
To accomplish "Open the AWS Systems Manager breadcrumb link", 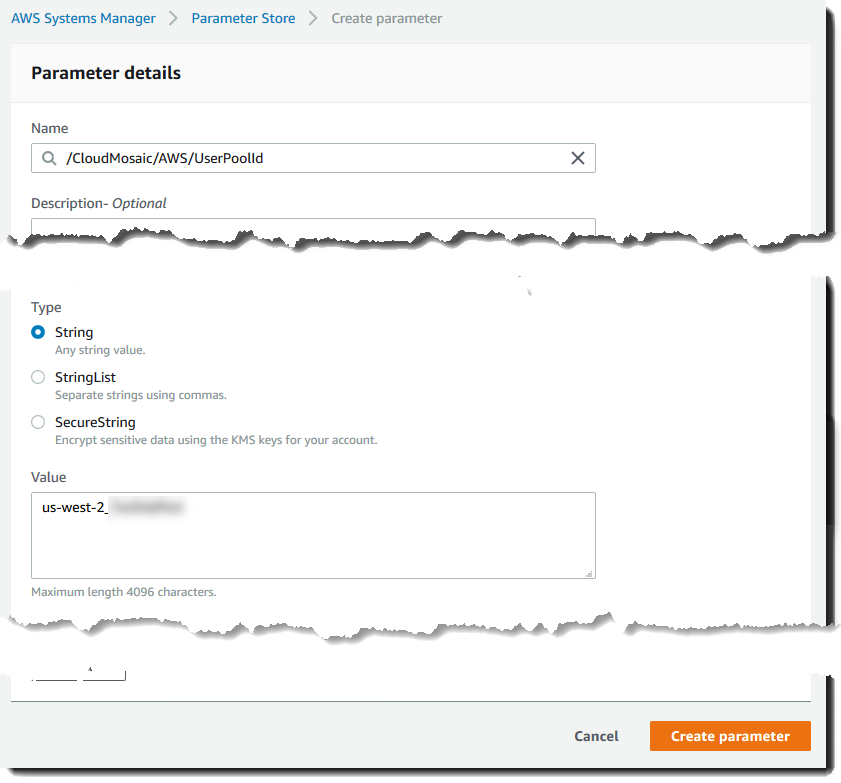I will point(83,18).
